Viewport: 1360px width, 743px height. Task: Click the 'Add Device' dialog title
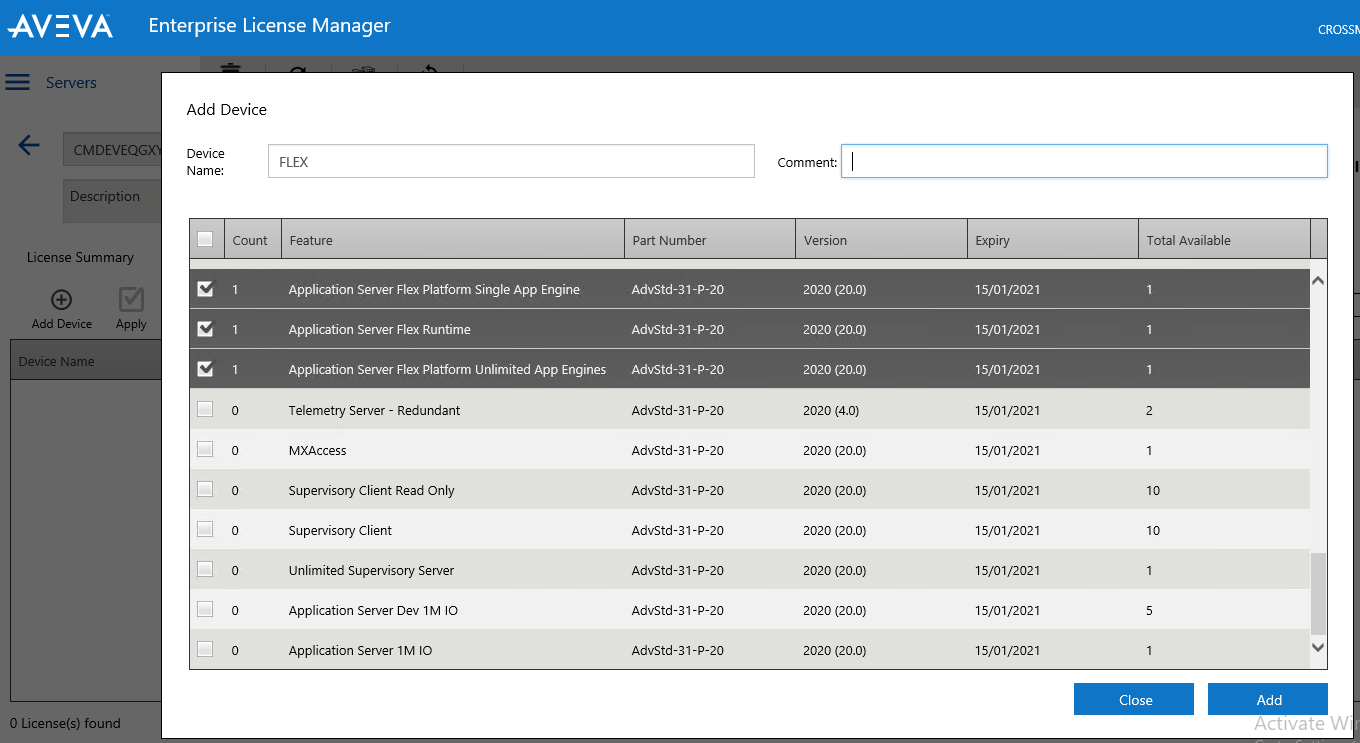click(227, 109)
